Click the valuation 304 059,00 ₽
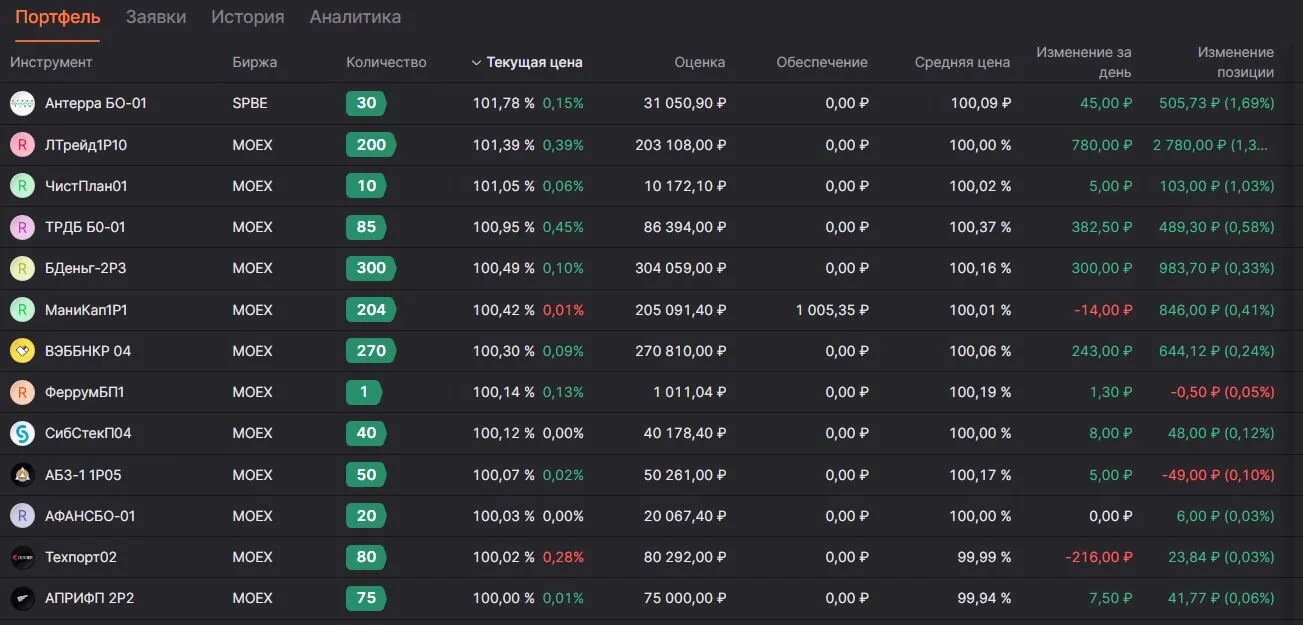The height and width of the screenshot is (625, 1303). [681, 268]
